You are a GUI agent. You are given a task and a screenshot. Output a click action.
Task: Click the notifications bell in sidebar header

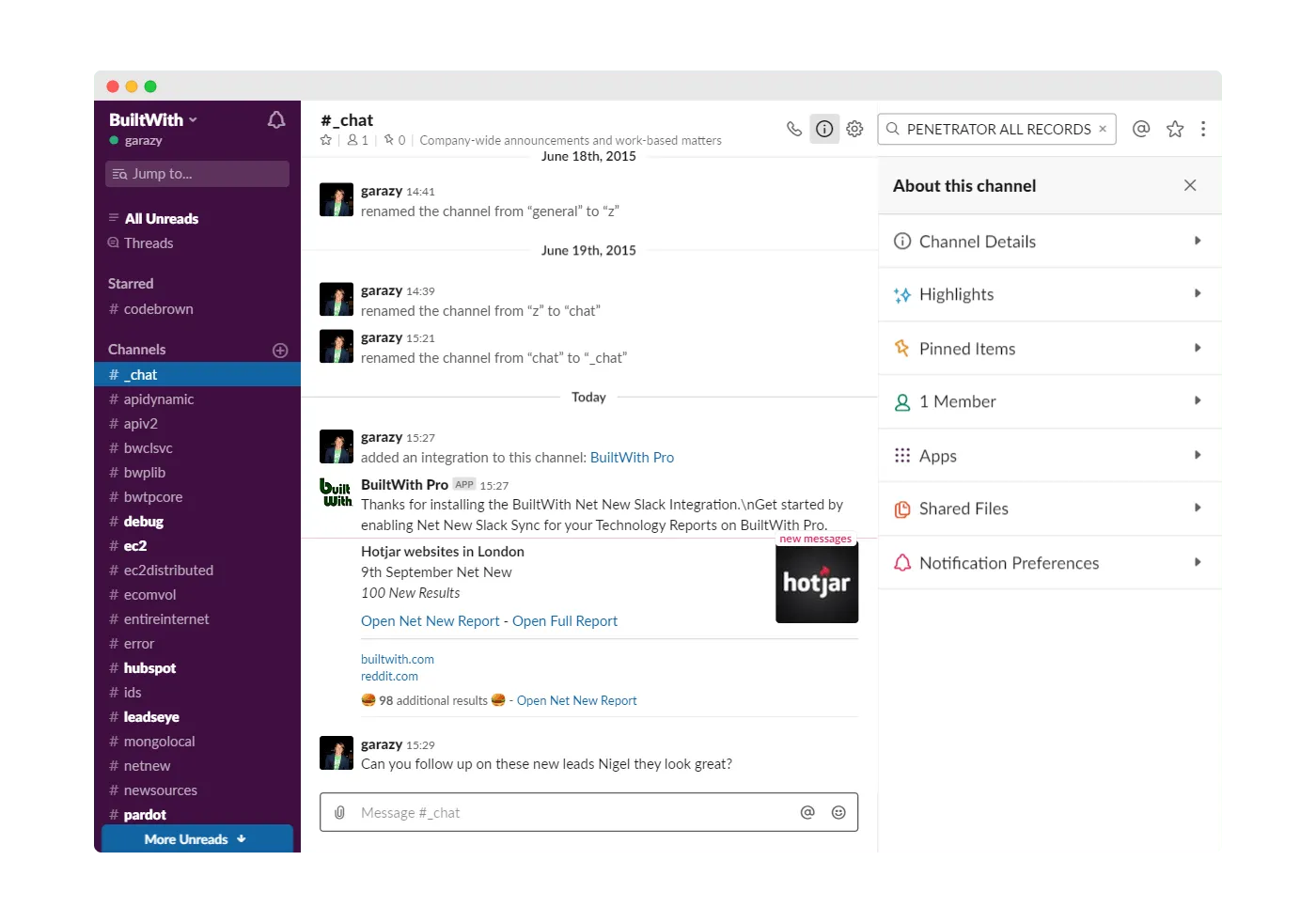276,120
